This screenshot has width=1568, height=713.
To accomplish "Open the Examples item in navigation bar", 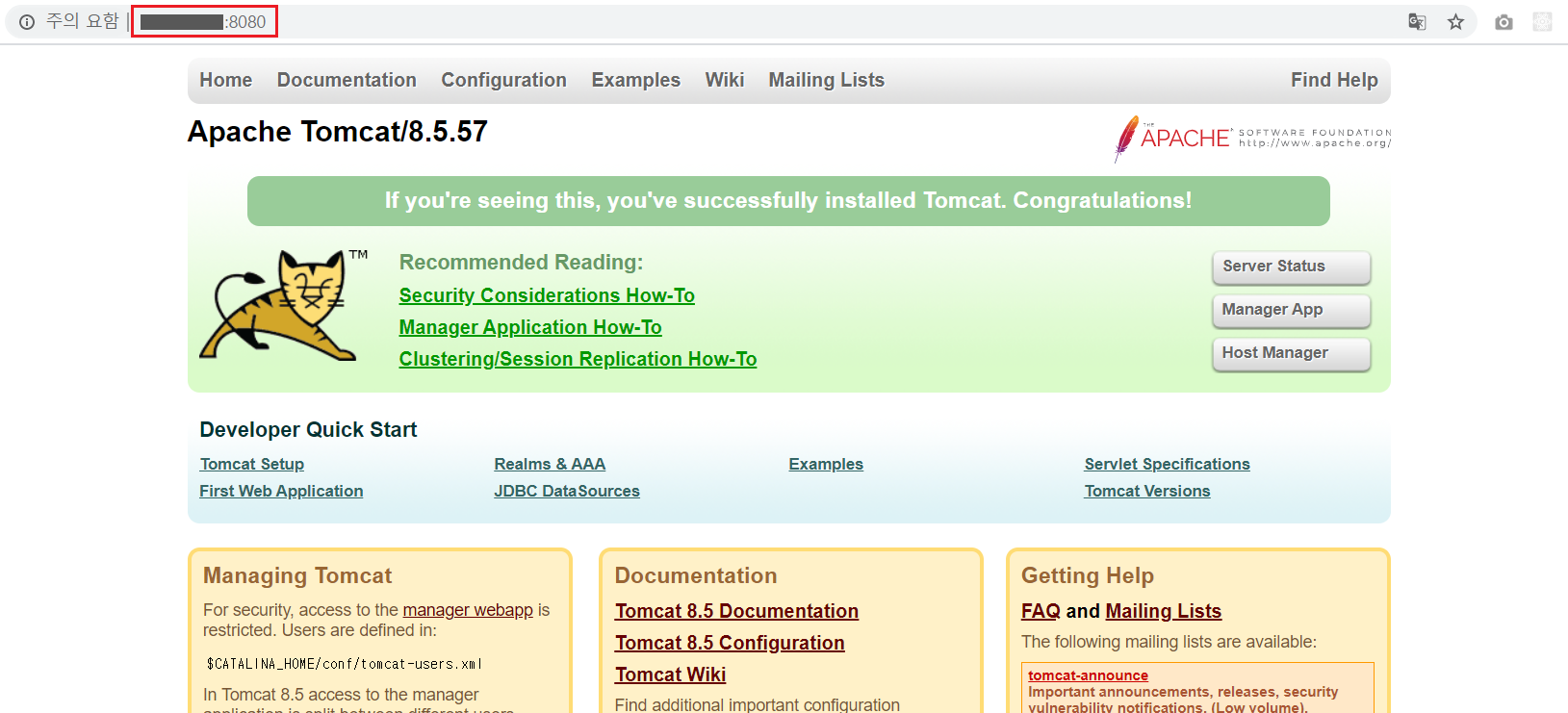I will click(x=635, y=80).
